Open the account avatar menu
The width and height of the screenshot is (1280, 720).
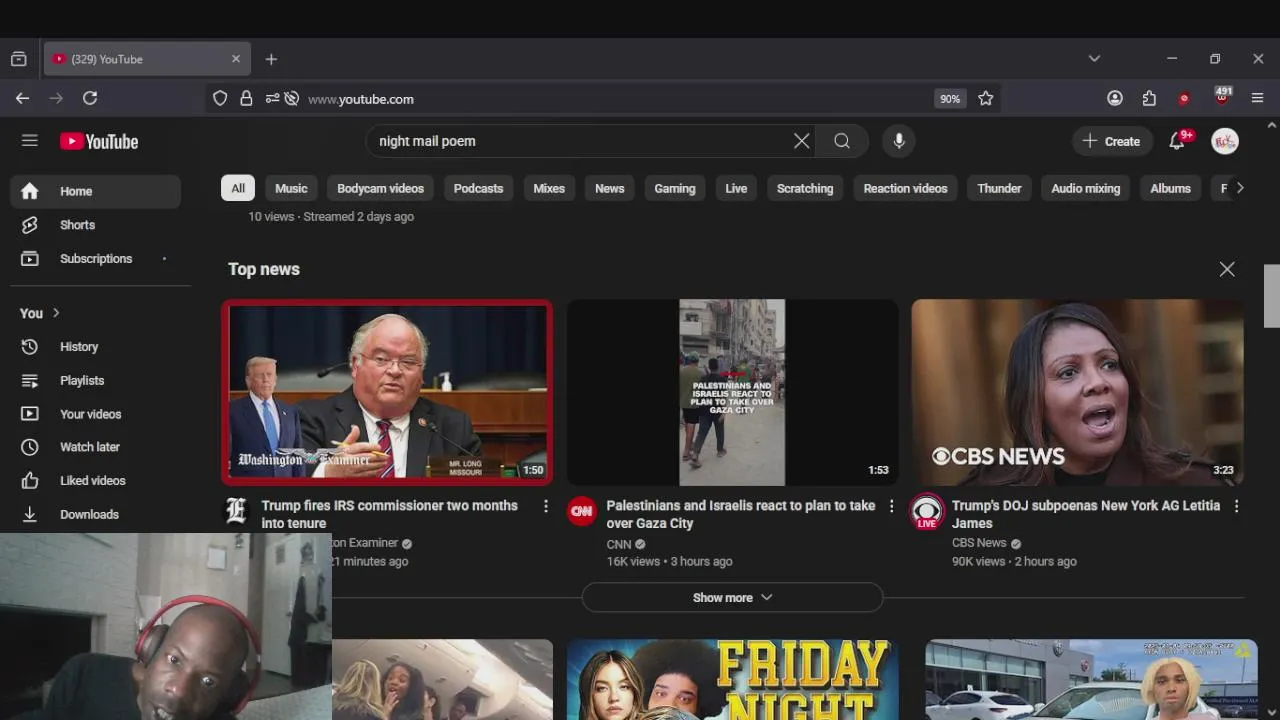coord(1225,141)
